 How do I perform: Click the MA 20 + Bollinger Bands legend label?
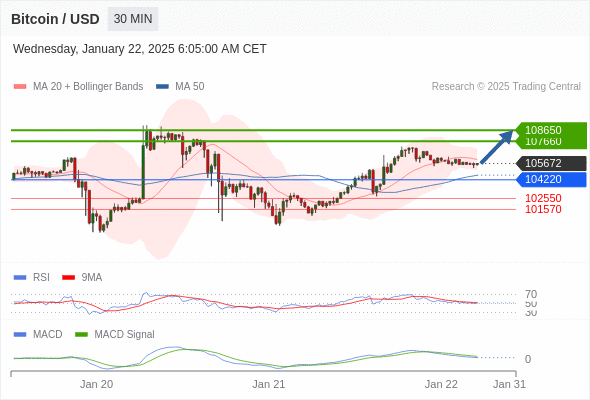point(88,87)
